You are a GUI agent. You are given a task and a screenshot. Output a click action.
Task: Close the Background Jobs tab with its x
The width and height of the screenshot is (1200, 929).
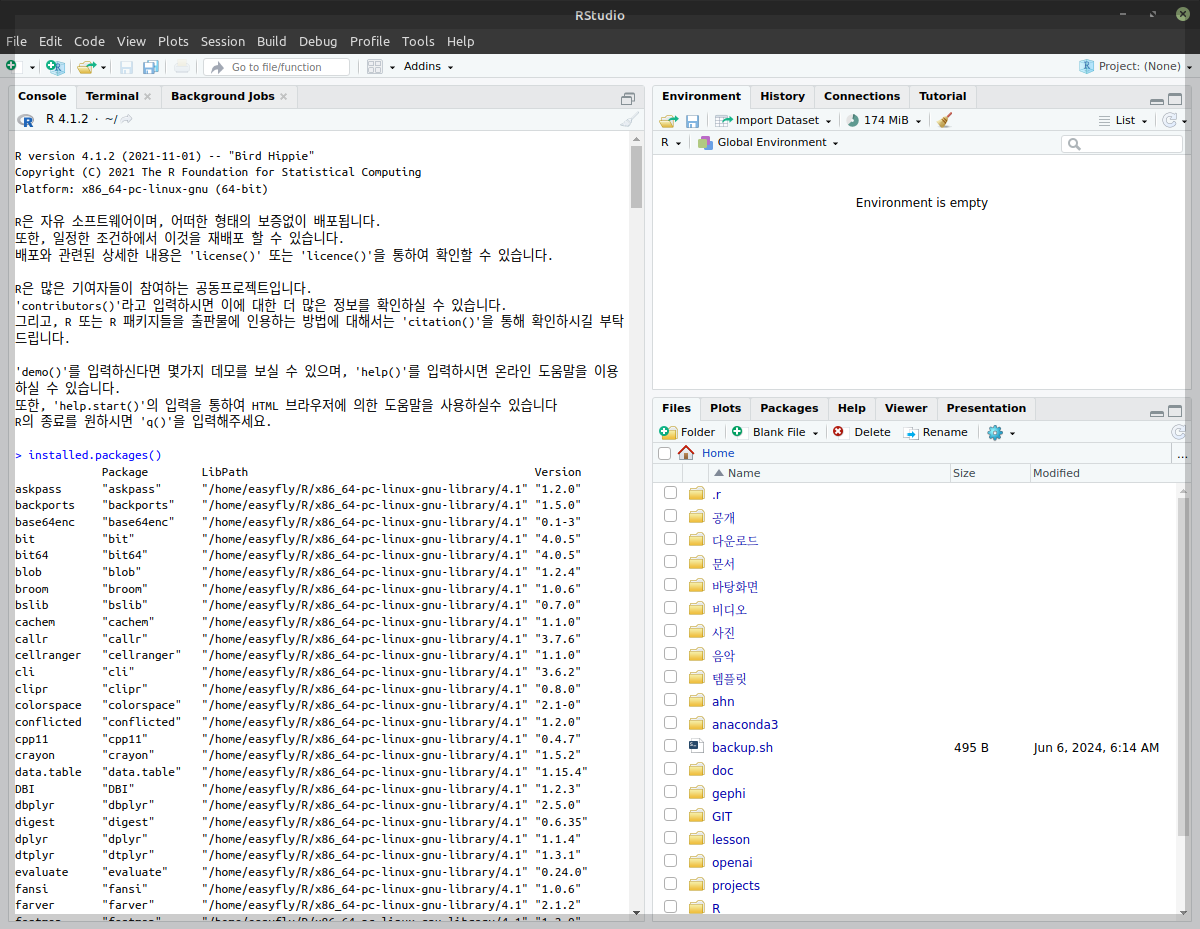point(283,97)
